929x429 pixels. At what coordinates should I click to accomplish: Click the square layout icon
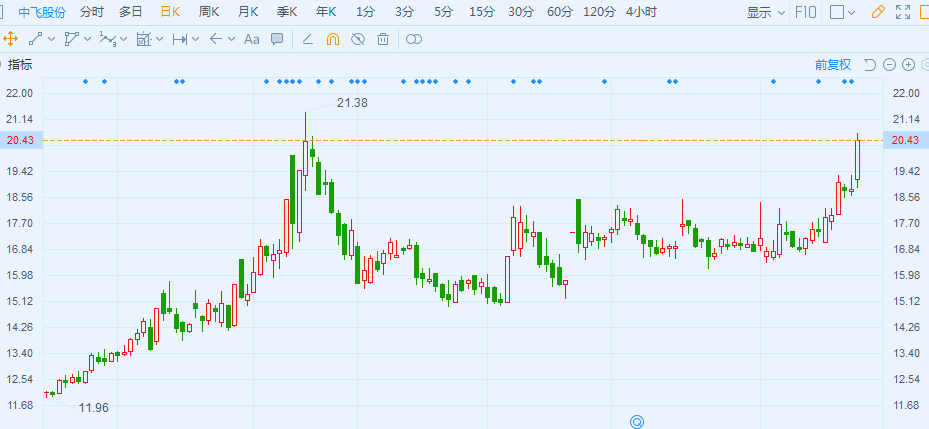click(x=837, y=12)
